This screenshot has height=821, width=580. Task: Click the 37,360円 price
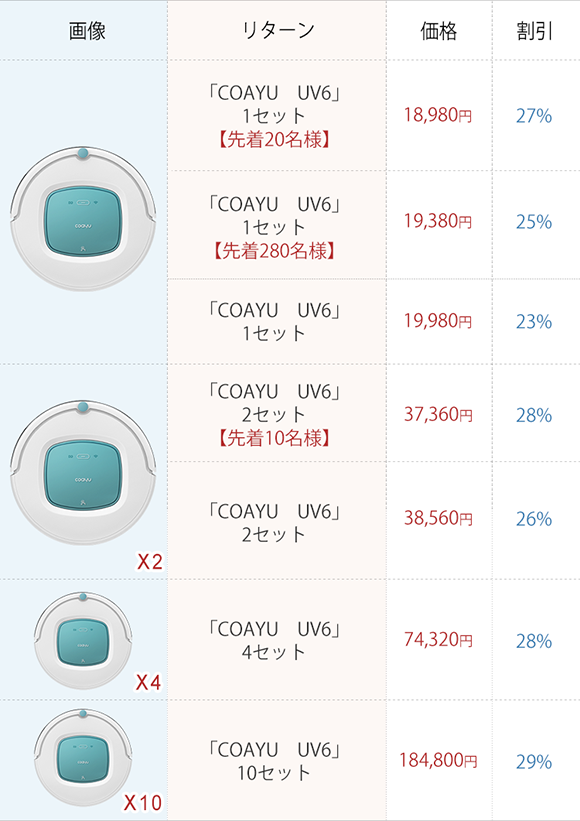(x=438, y=415)
